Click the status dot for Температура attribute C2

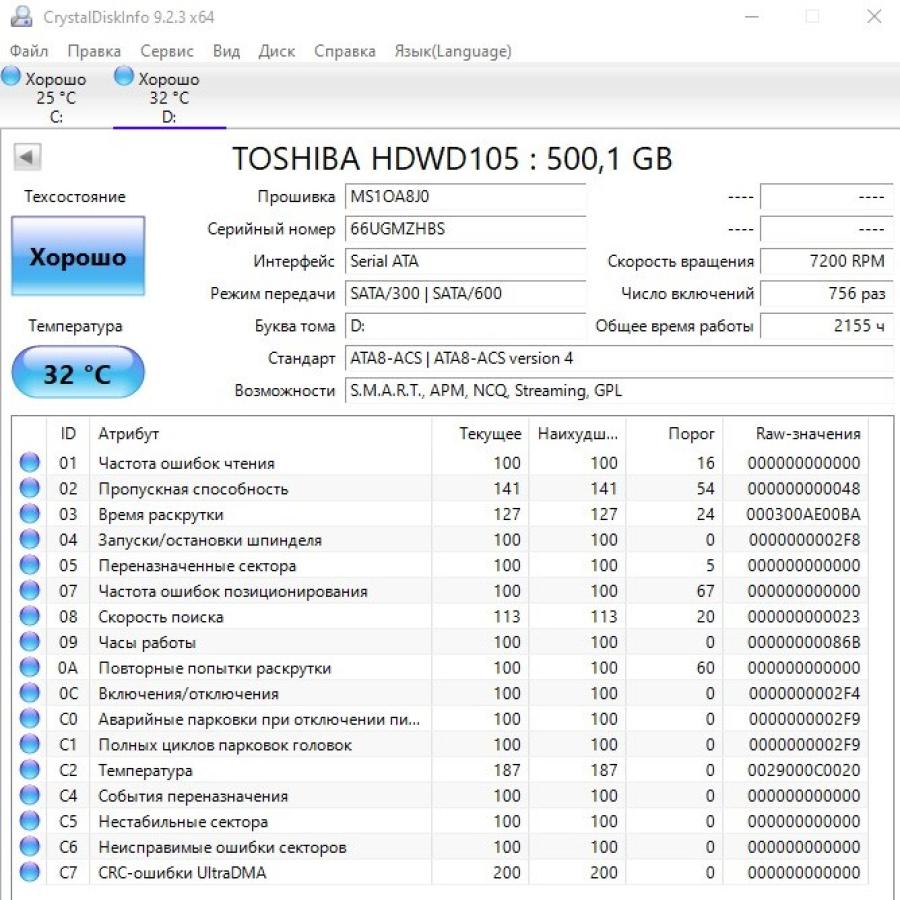coord(29,770)
